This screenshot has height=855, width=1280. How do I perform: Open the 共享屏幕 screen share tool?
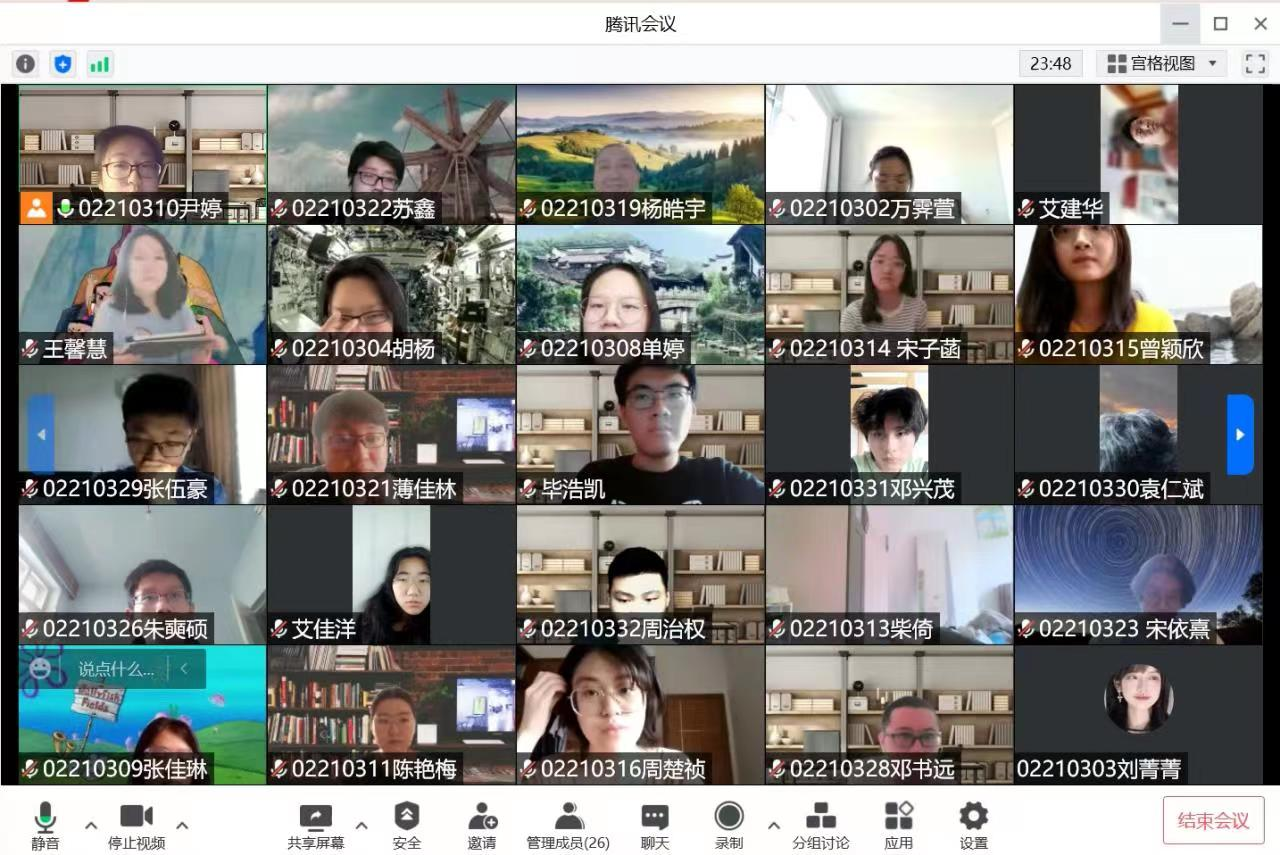316,826
